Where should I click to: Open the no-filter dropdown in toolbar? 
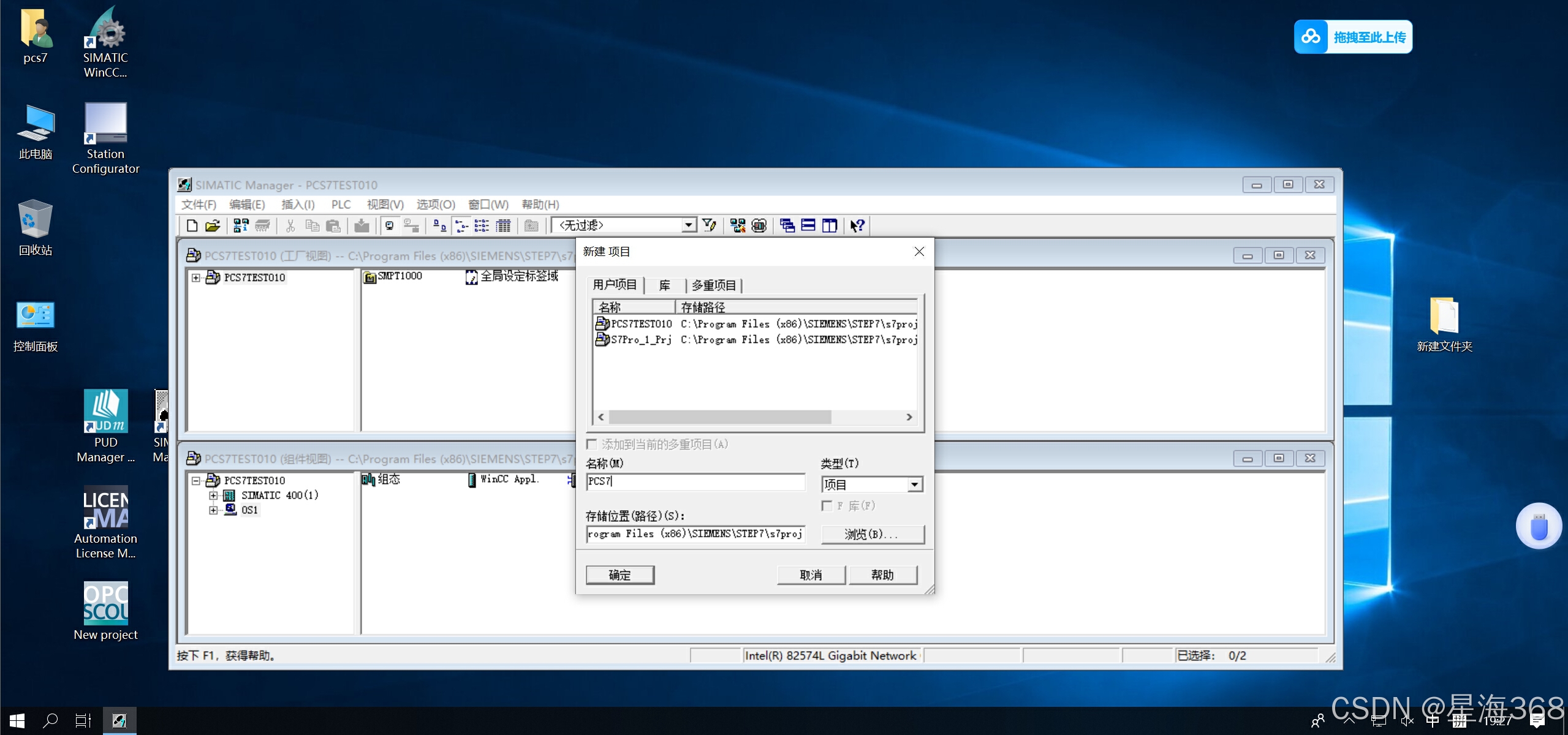click(x=689, y=225)
